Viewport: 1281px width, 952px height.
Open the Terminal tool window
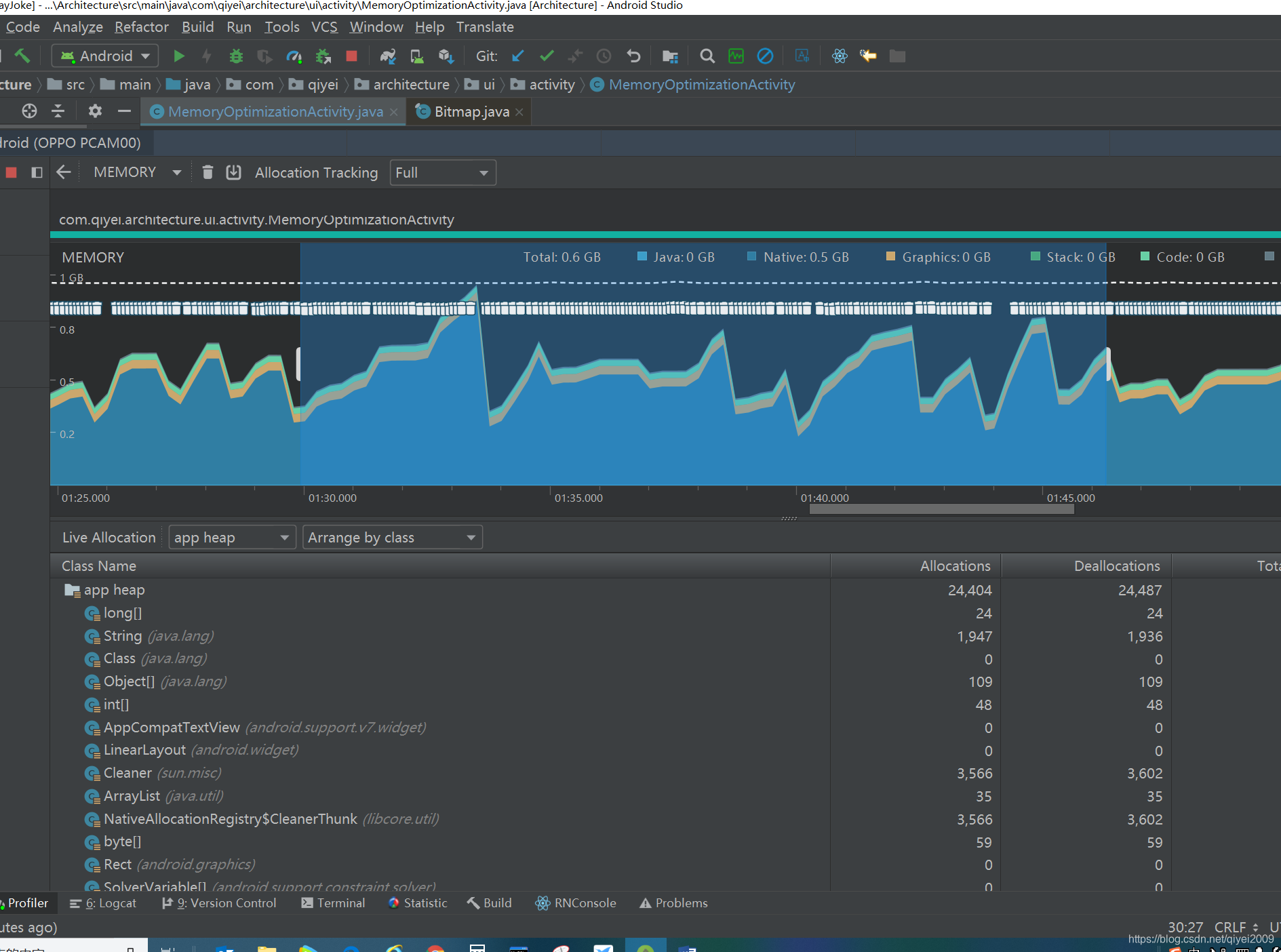coord(333,903)
